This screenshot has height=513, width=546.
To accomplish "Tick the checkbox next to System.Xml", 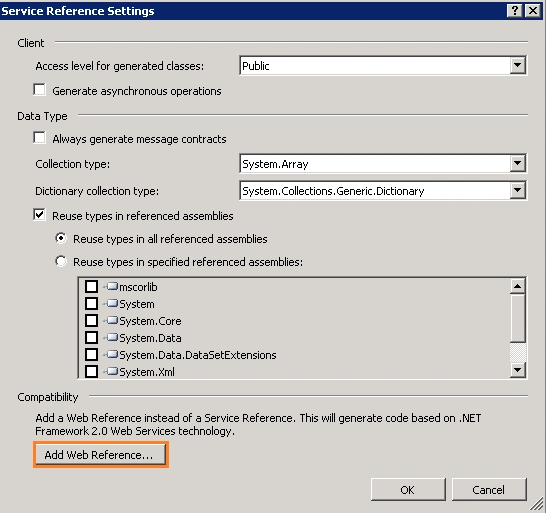I will point(91,372).
